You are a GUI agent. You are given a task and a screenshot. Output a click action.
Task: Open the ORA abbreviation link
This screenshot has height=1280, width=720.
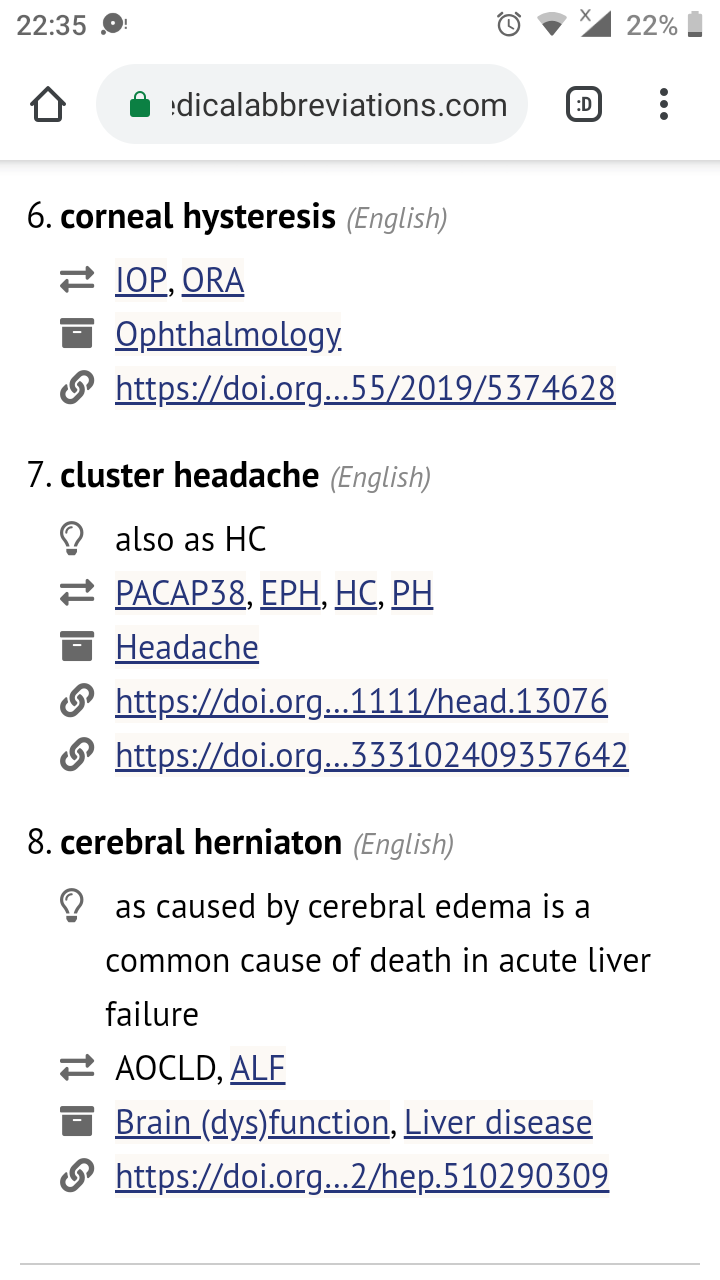[213, 281]
